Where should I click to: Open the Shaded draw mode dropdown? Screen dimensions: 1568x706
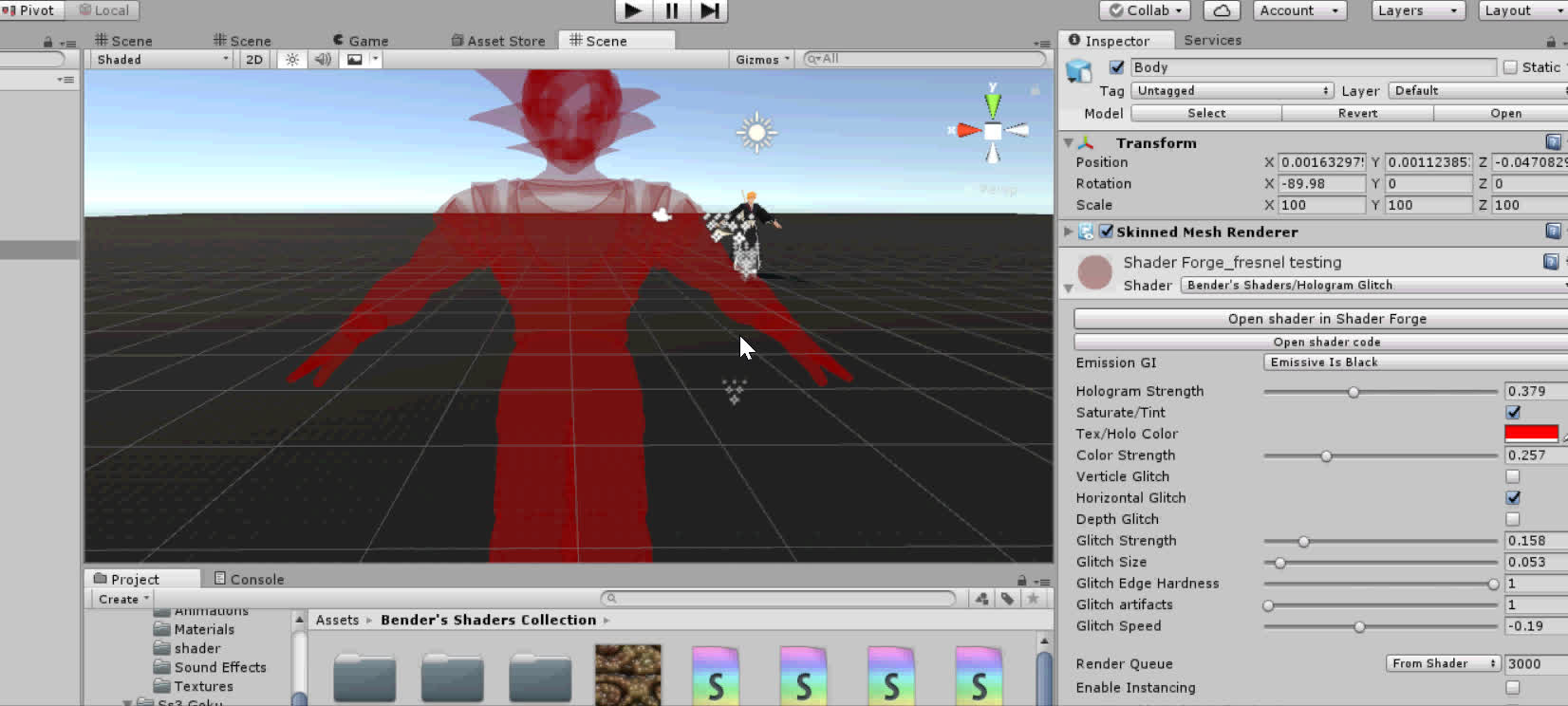click(161, 59)
